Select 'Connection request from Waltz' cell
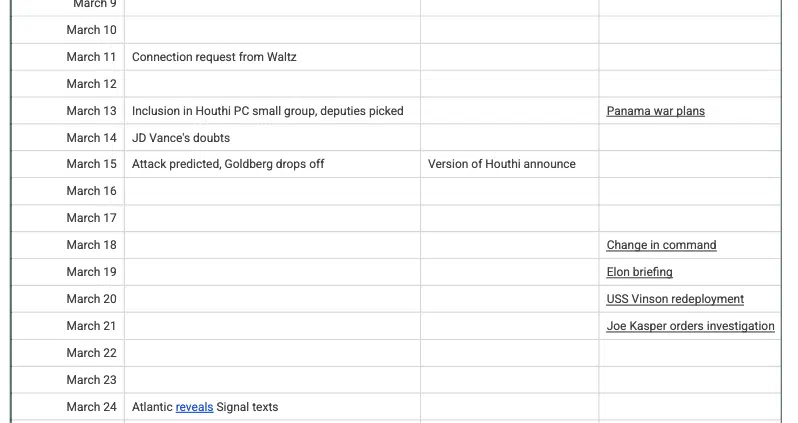The width and height of the screenshot is (798, 423). click(273, 57)
